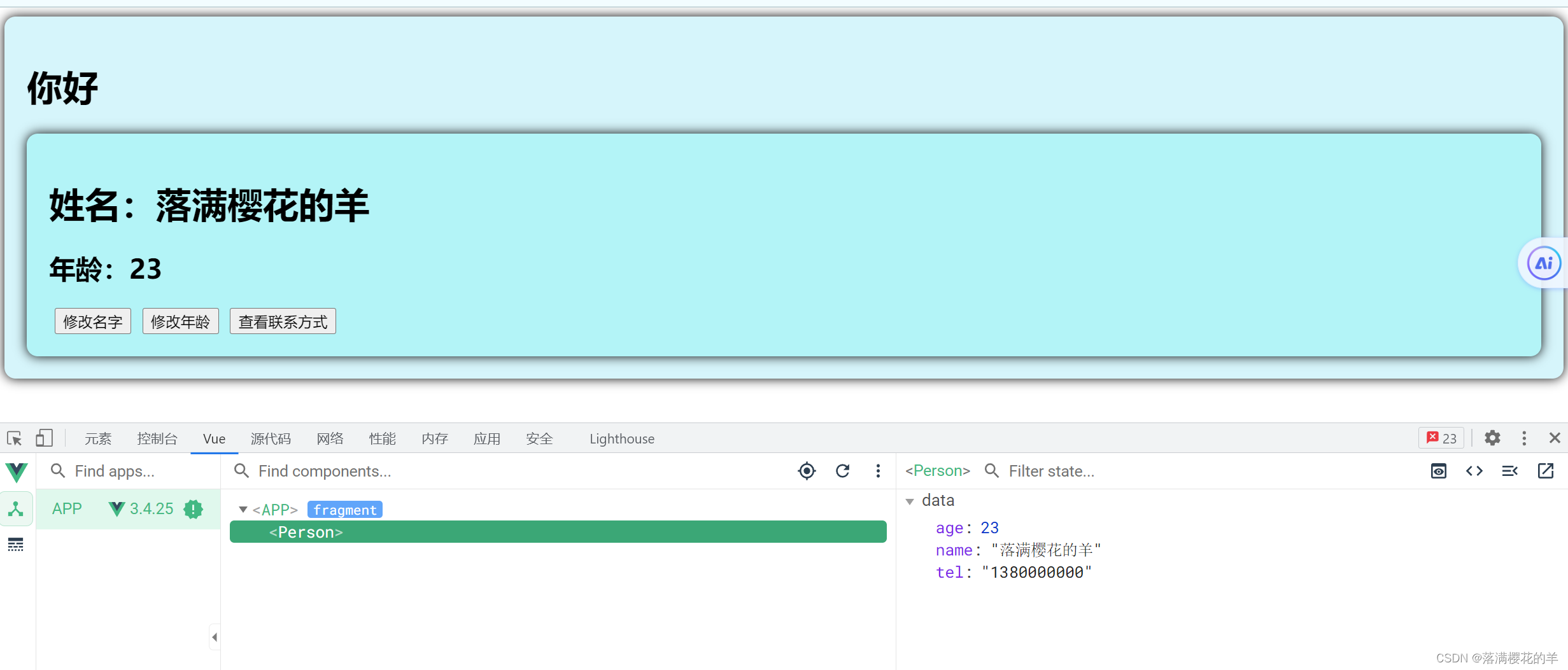The width and height of the screenshot is (1568, 670).
Task: Open the Lighthouse tab
Action: coord(622,438)
